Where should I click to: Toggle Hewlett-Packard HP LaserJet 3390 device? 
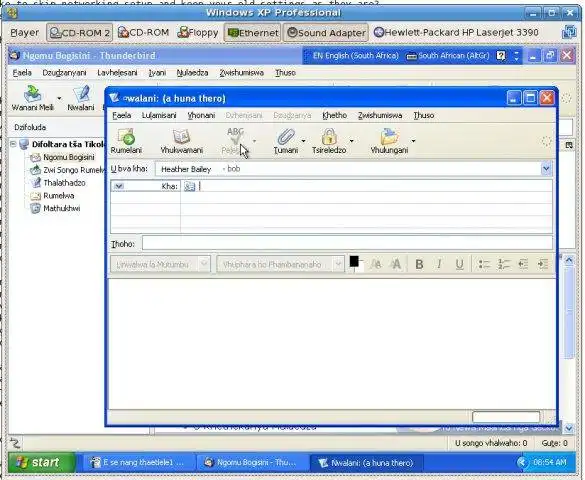coord(456,33)
